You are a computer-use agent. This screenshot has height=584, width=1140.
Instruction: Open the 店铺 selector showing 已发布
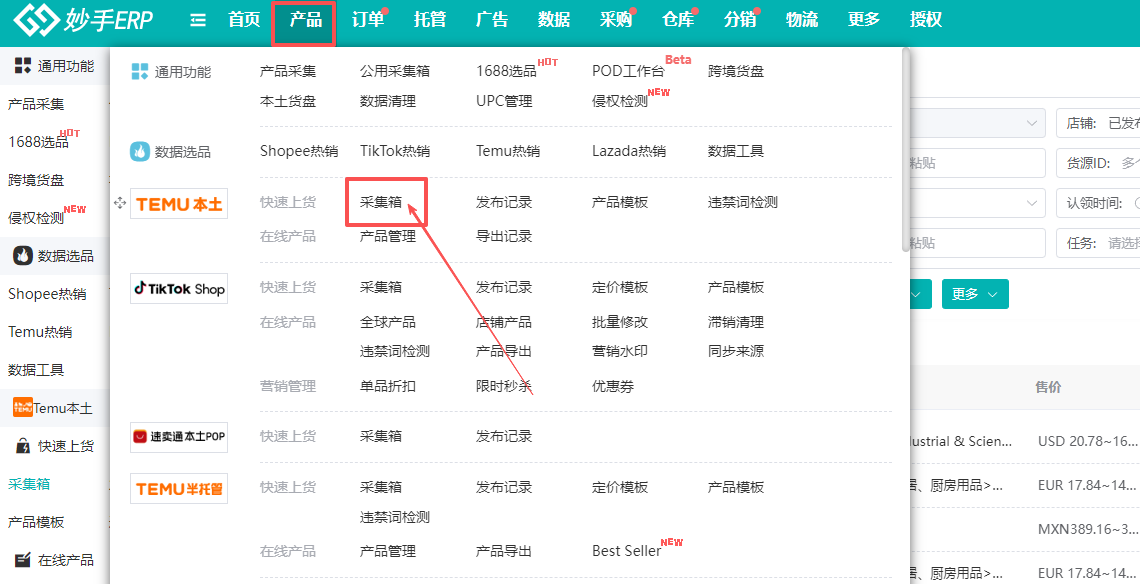(1098, 123)
